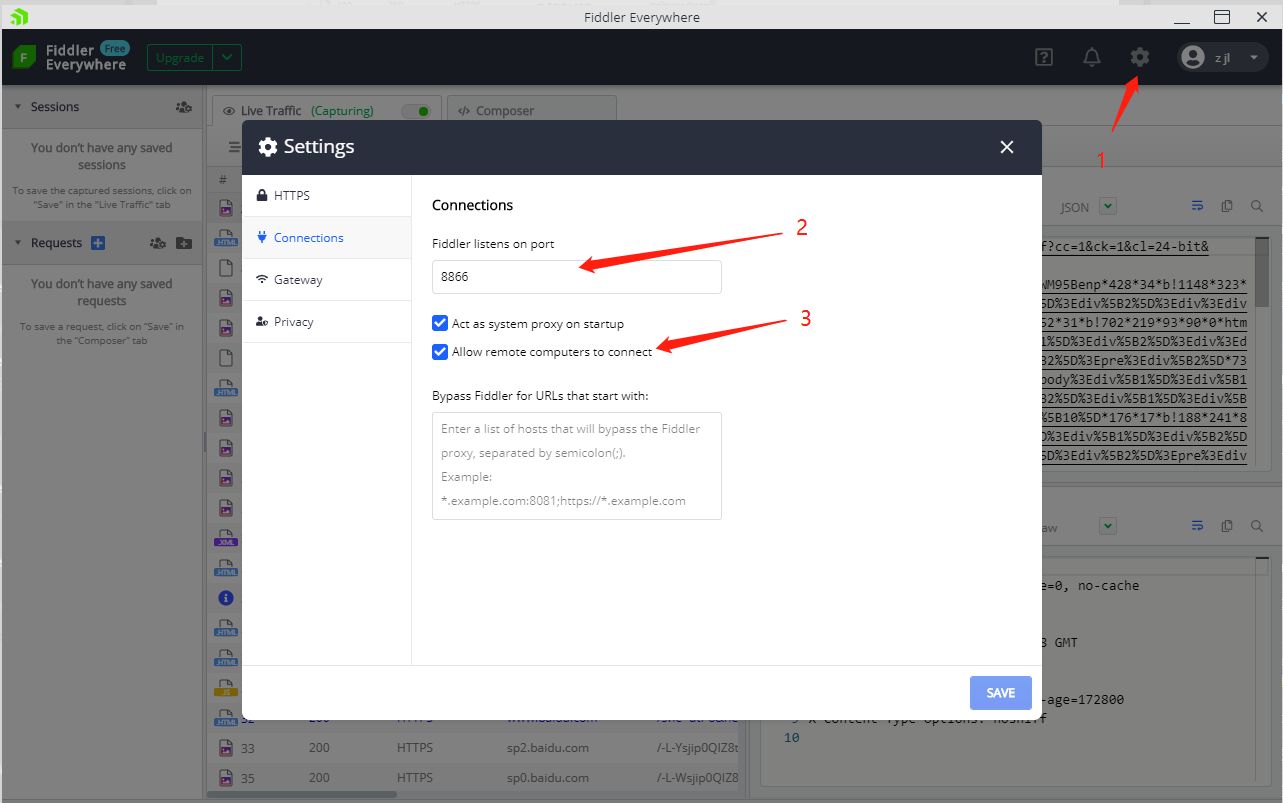Switch to the Live Traffic tab

point(326,111)
